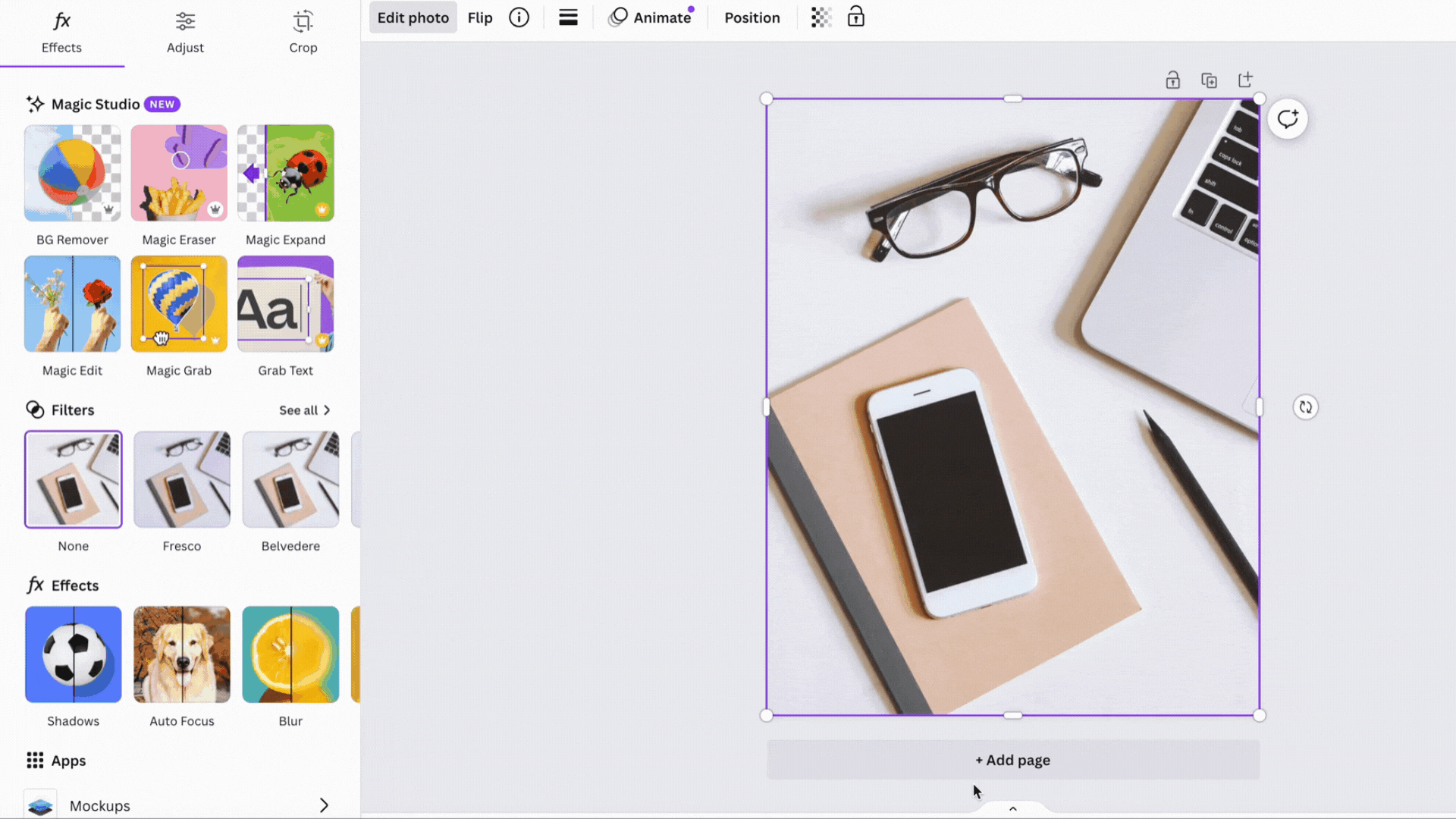Open the Crop tool
The width and height of the screenshot is (1456, 819).
(x=303, y=30)
